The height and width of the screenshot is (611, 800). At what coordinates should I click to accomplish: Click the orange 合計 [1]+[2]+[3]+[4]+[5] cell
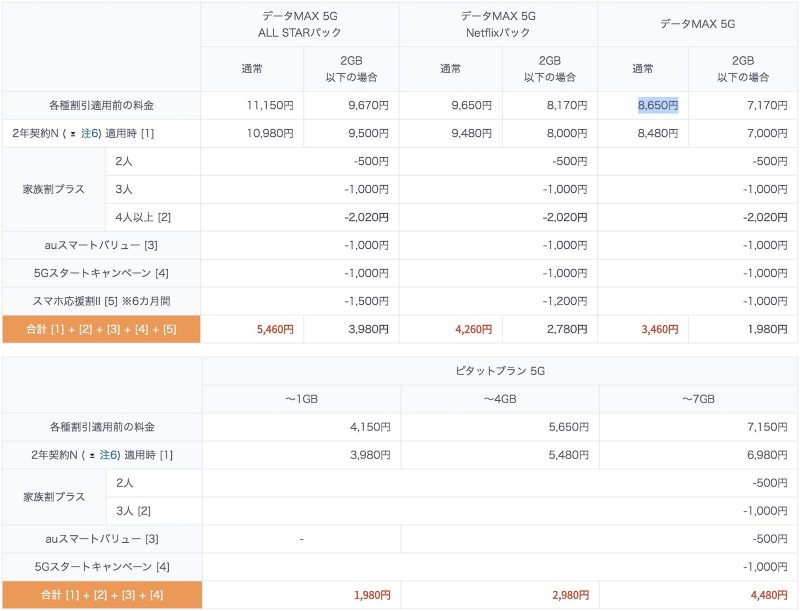pos(101,329)
